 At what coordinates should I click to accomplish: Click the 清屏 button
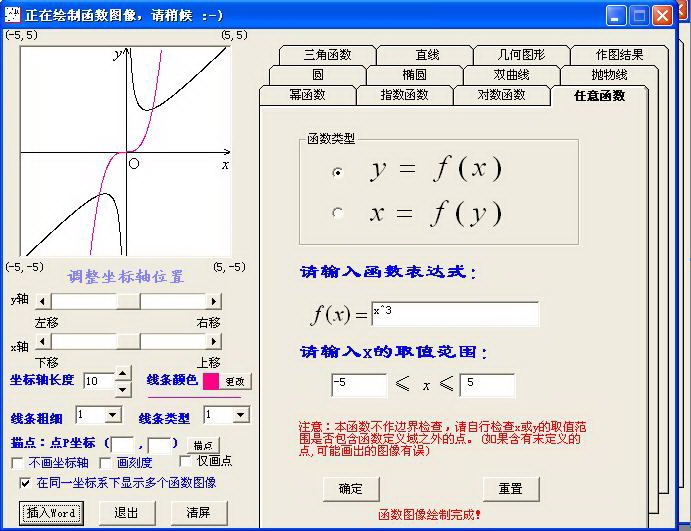(x=199, y=513)
